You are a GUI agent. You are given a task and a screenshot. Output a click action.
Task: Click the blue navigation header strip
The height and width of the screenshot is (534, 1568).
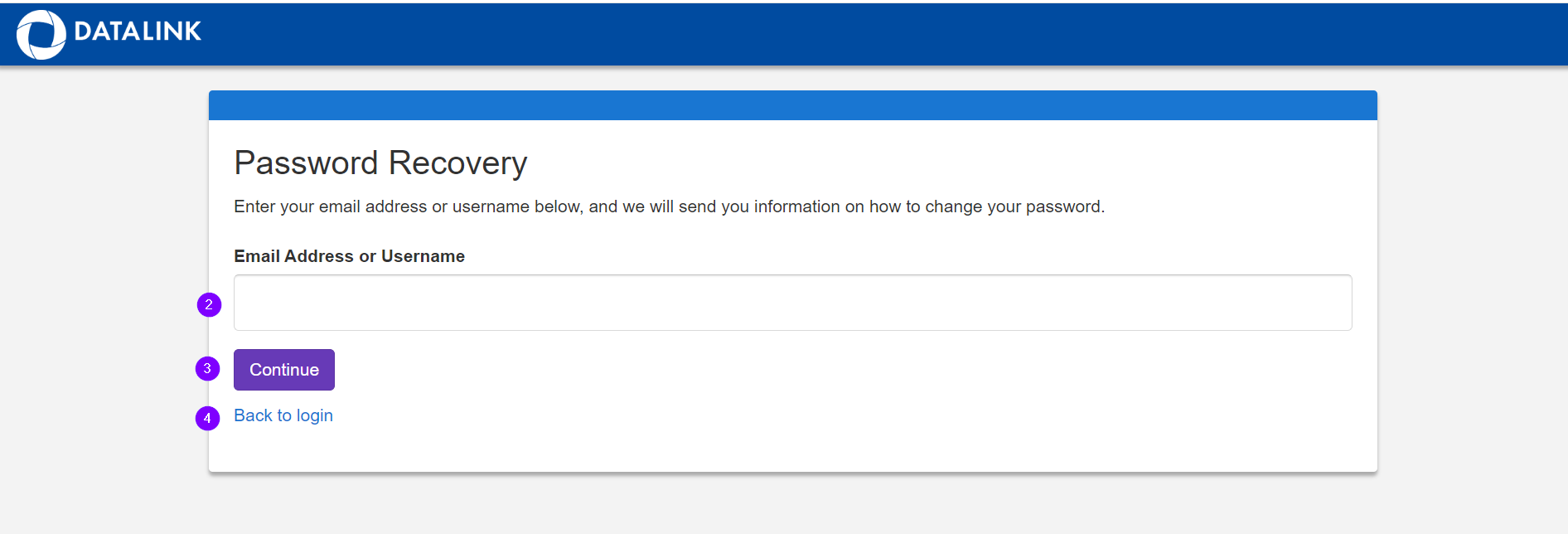coord(784,33)
